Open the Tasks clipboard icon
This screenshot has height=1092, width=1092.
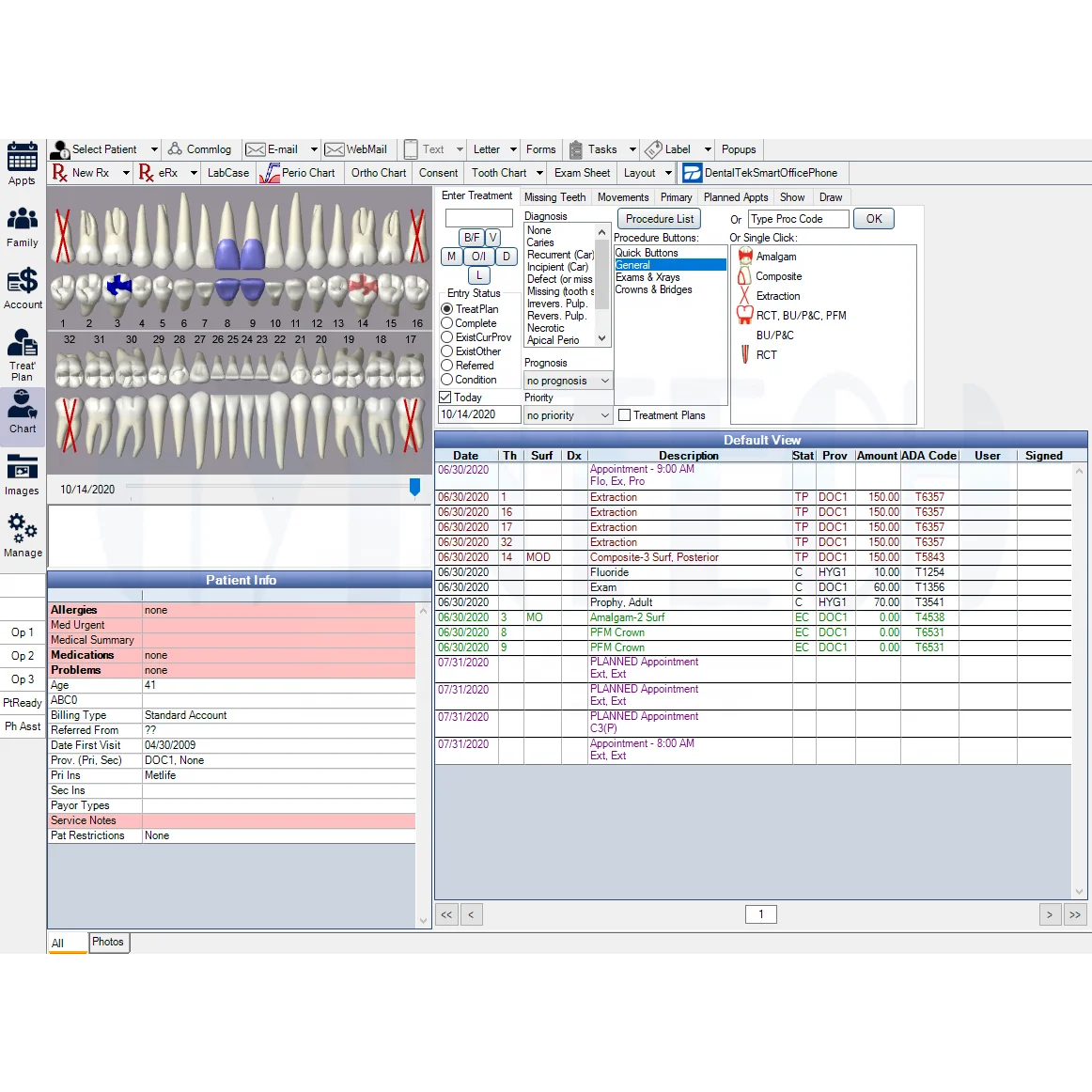click(x=576, y=149)
